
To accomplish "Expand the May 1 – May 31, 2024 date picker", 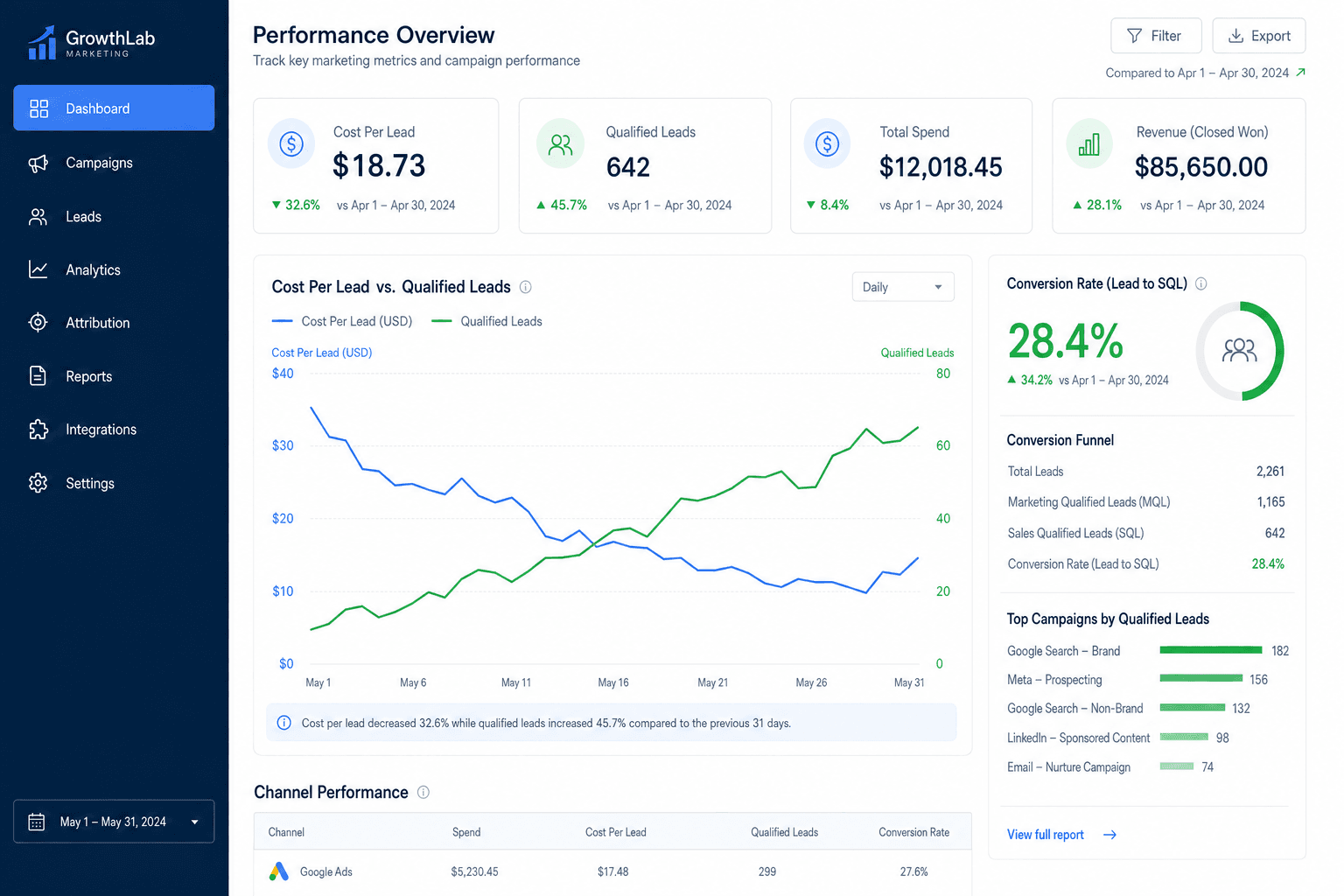I will (x=114, y=822).
